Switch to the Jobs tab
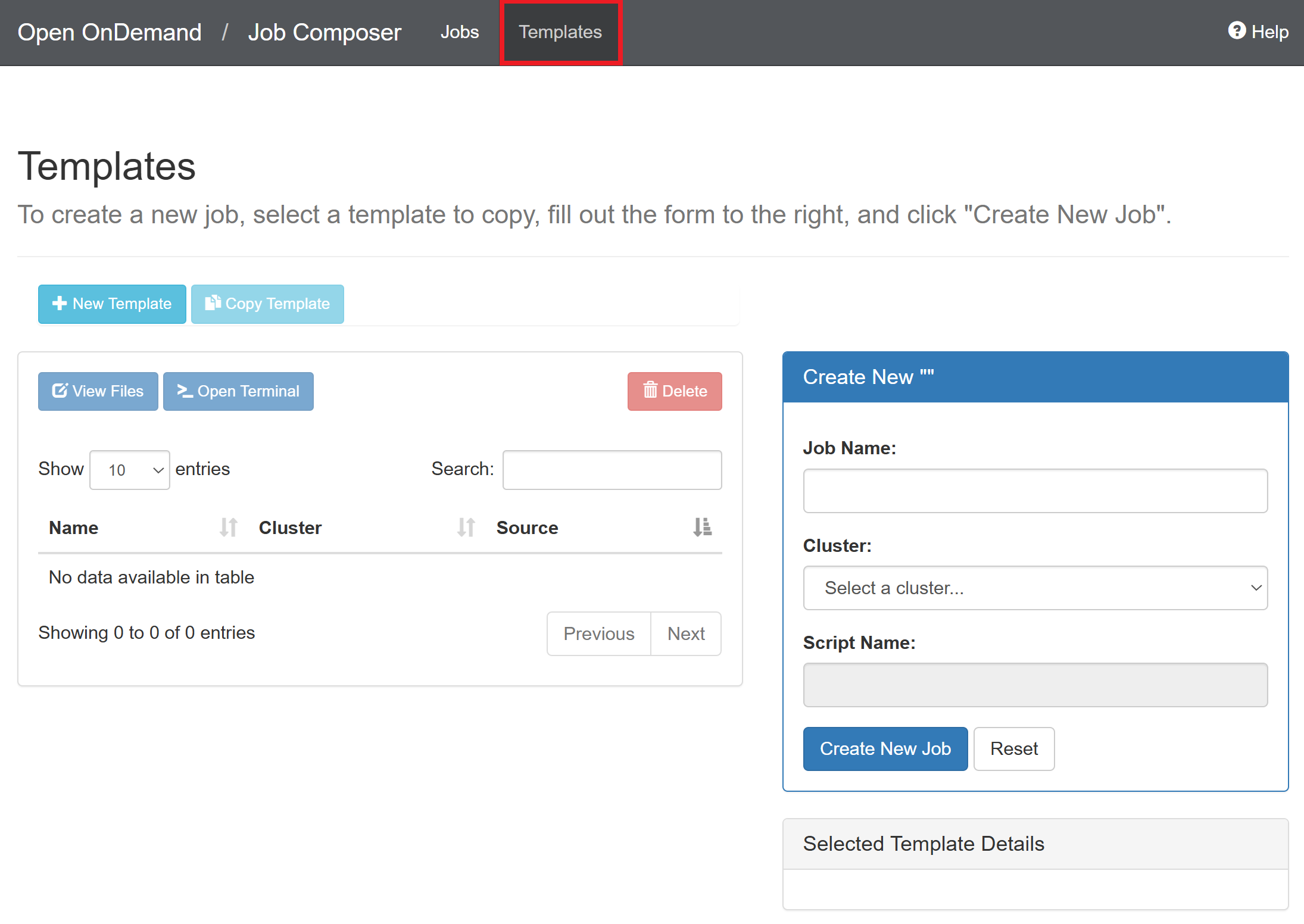The width and height of the screenshot is (1304, 924). click(459, 32)
